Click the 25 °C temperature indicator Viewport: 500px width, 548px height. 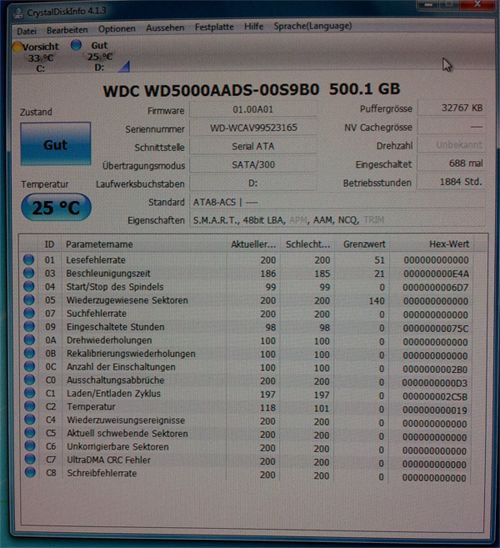[56, 208]
